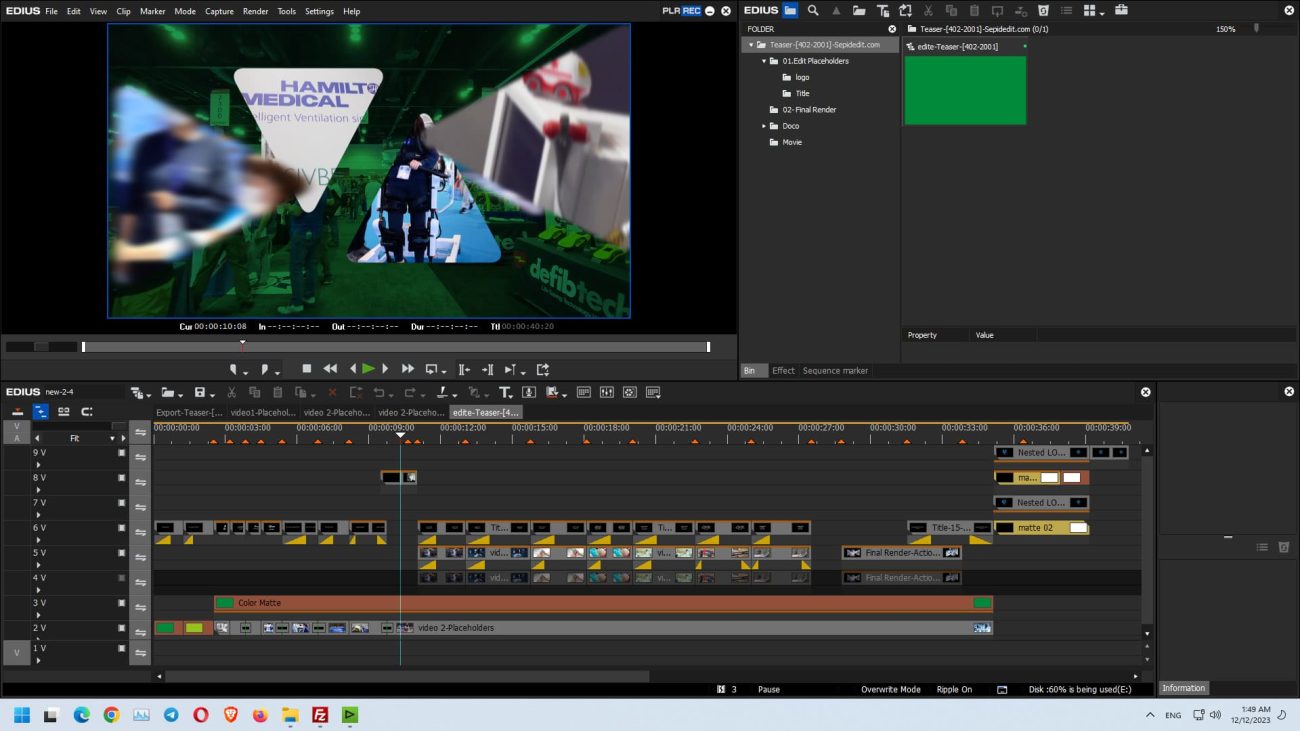Expand track 3 V with its arrow
This screenshot has height=731, width=1300.
[38, 615]
